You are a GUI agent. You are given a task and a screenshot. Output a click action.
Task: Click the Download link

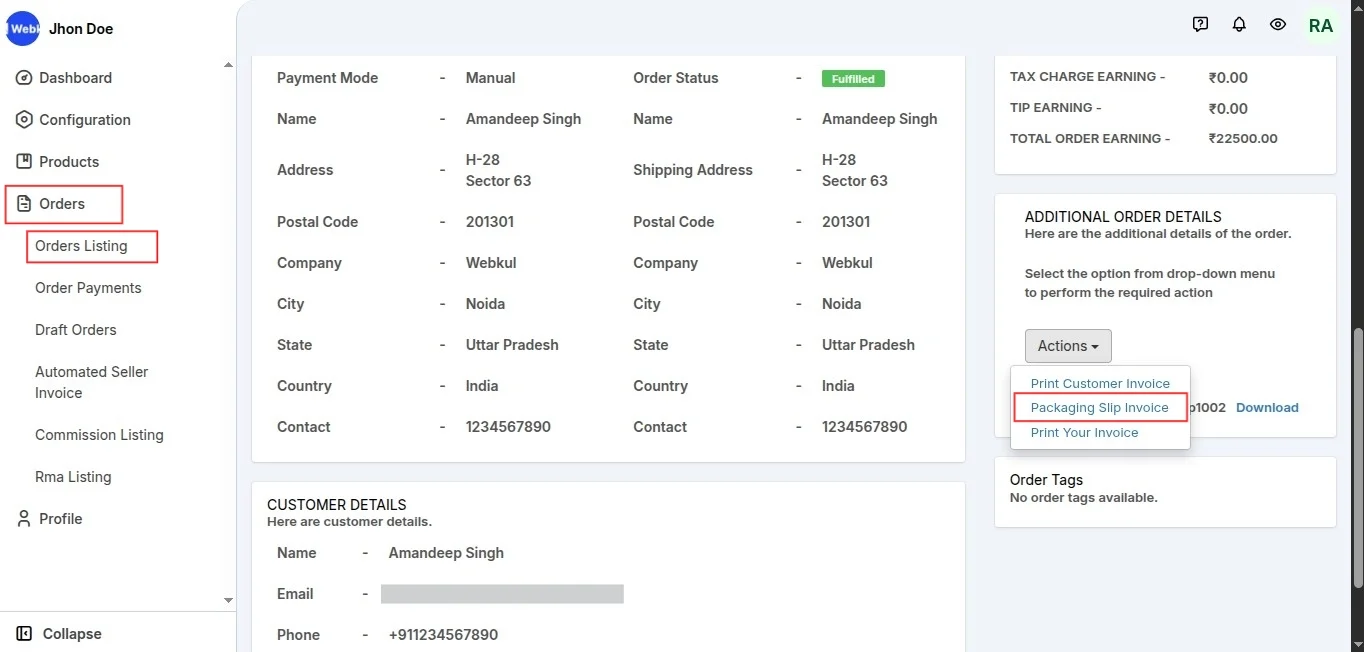[x=1267, y=408]
